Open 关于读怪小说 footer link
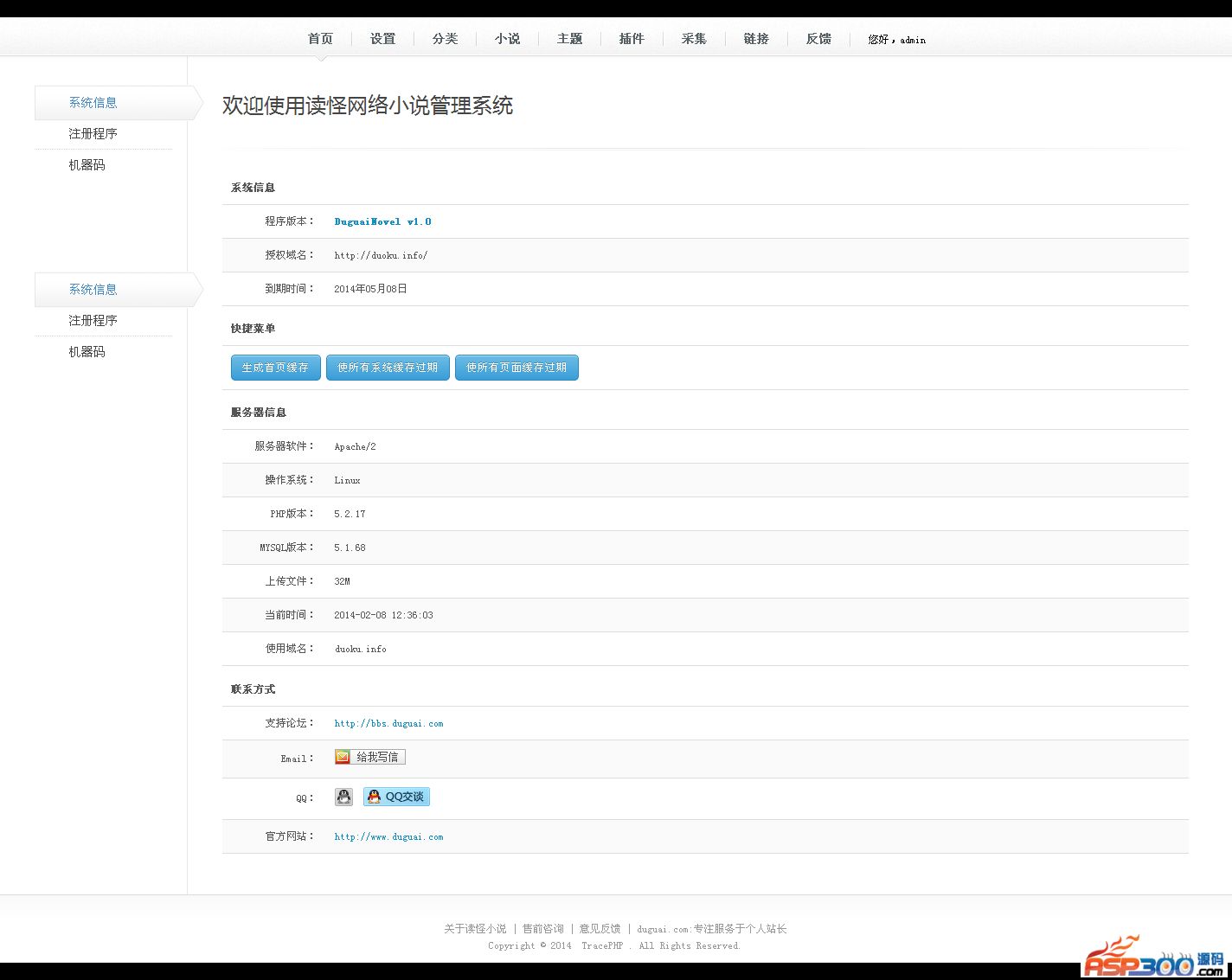The width and height of the screenshot is (1232, 980). coord(475,929)
